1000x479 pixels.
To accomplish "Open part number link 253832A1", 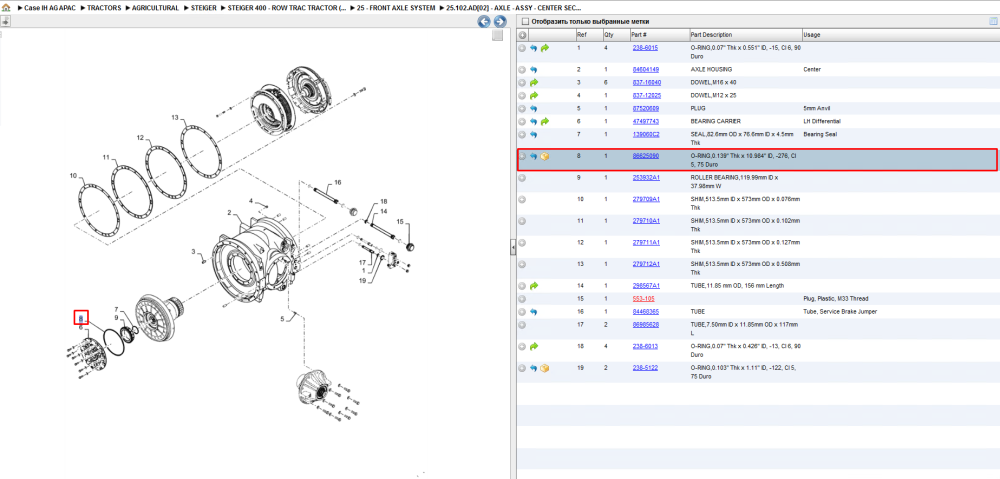I will [x=645, y=177].
